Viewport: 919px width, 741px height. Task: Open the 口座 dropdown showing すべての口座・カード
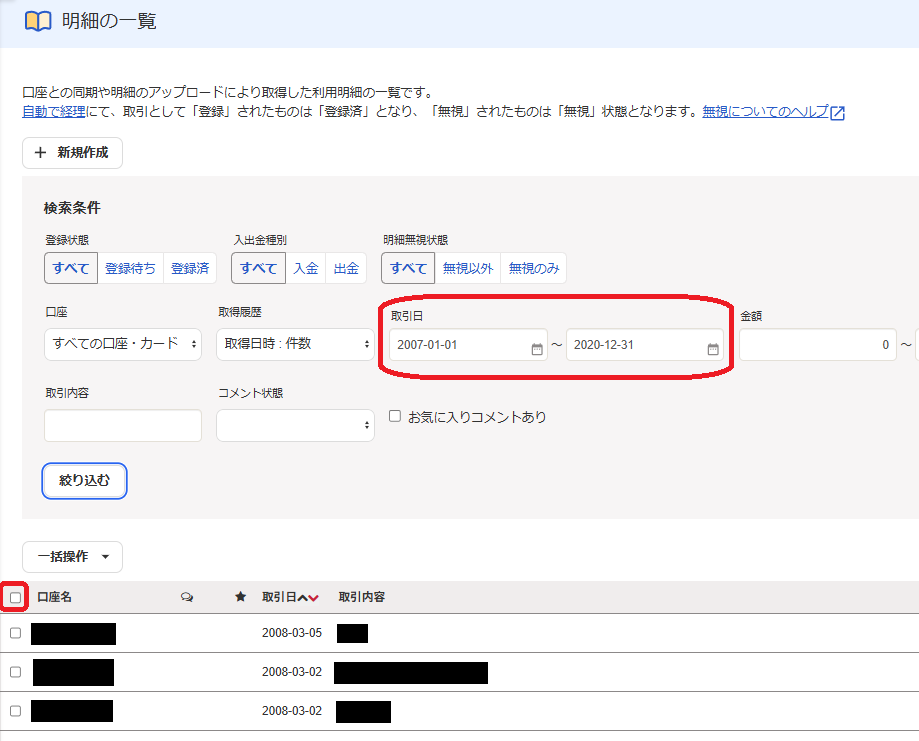(122, 344)
